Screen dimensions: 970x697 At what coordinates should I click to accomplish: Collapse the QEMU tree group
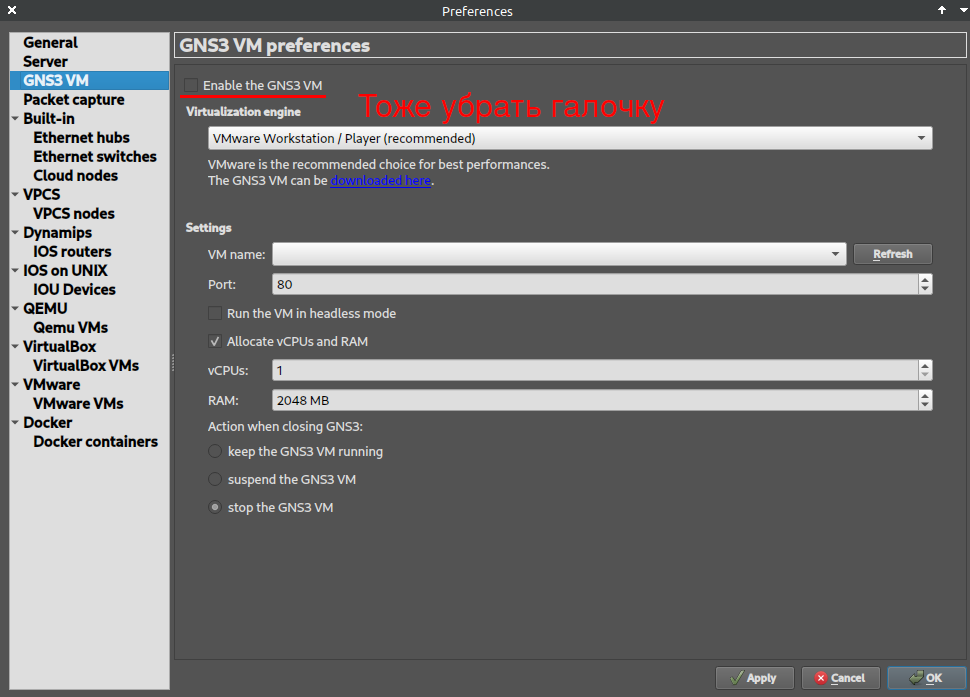pyautogui.click(x=15, y=308)
